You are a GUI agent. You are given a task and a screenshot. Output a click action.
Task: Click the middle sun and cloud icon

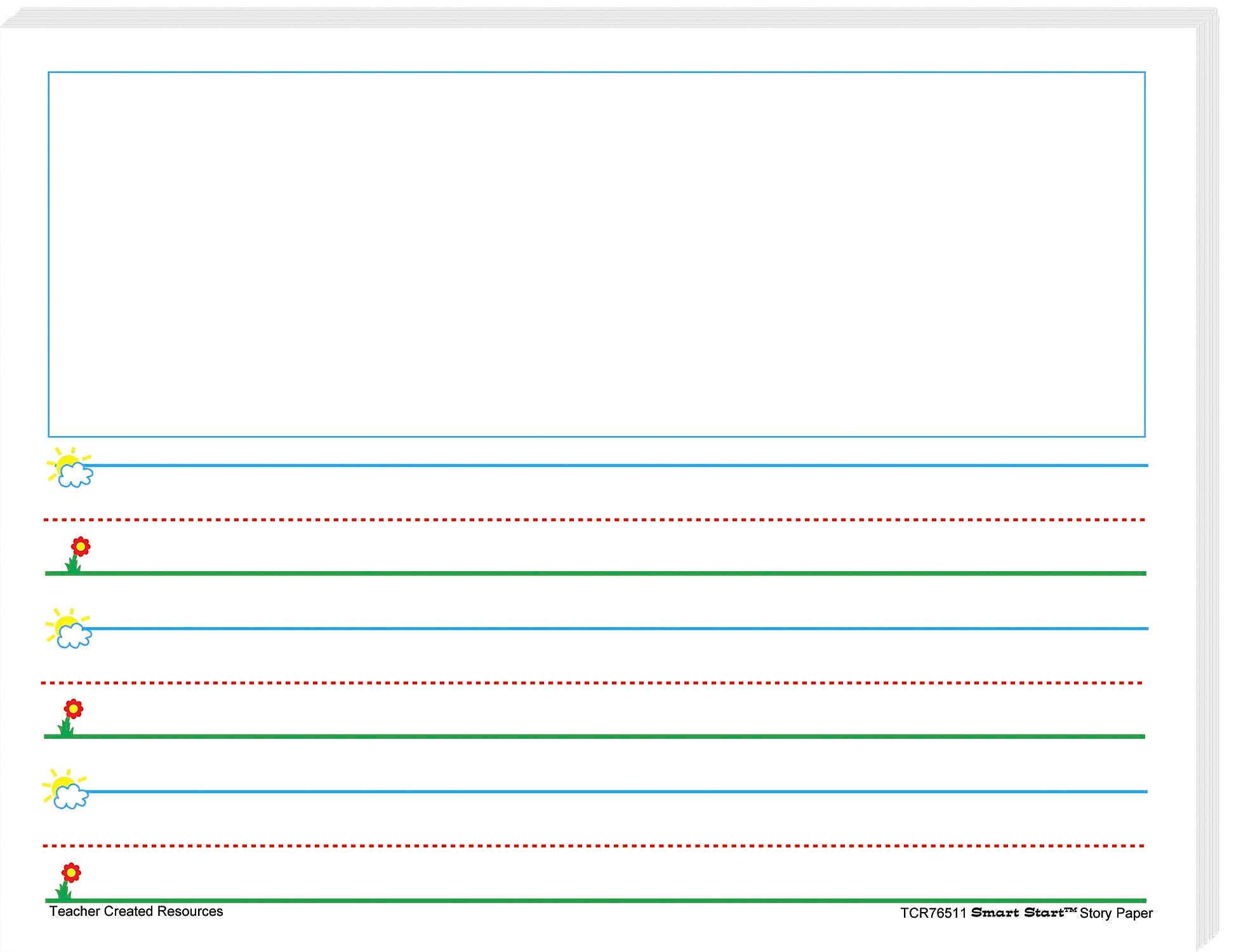tap(69, 629)
